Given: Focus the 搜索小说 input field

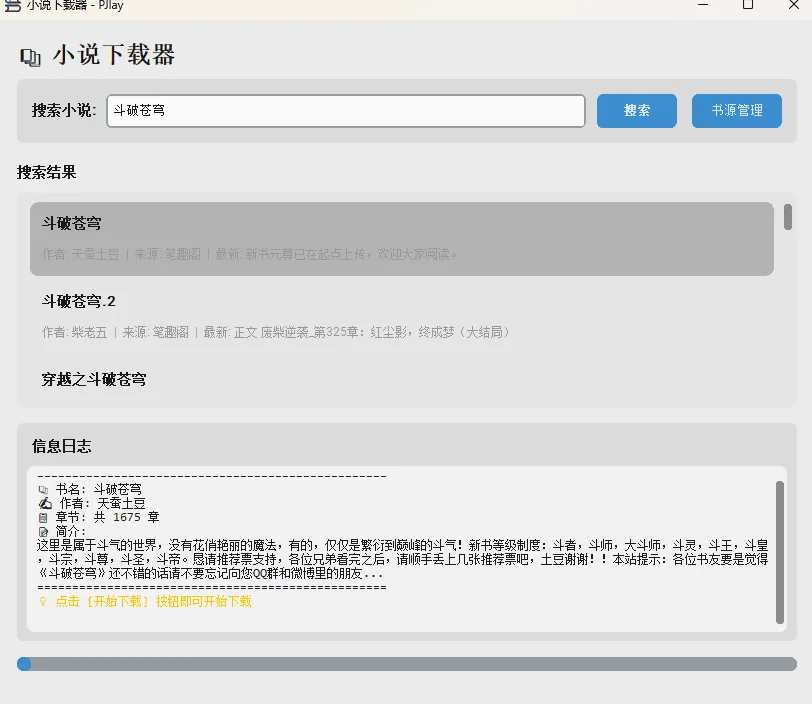Looking at the screenshot, I should (x=346, y=110).
